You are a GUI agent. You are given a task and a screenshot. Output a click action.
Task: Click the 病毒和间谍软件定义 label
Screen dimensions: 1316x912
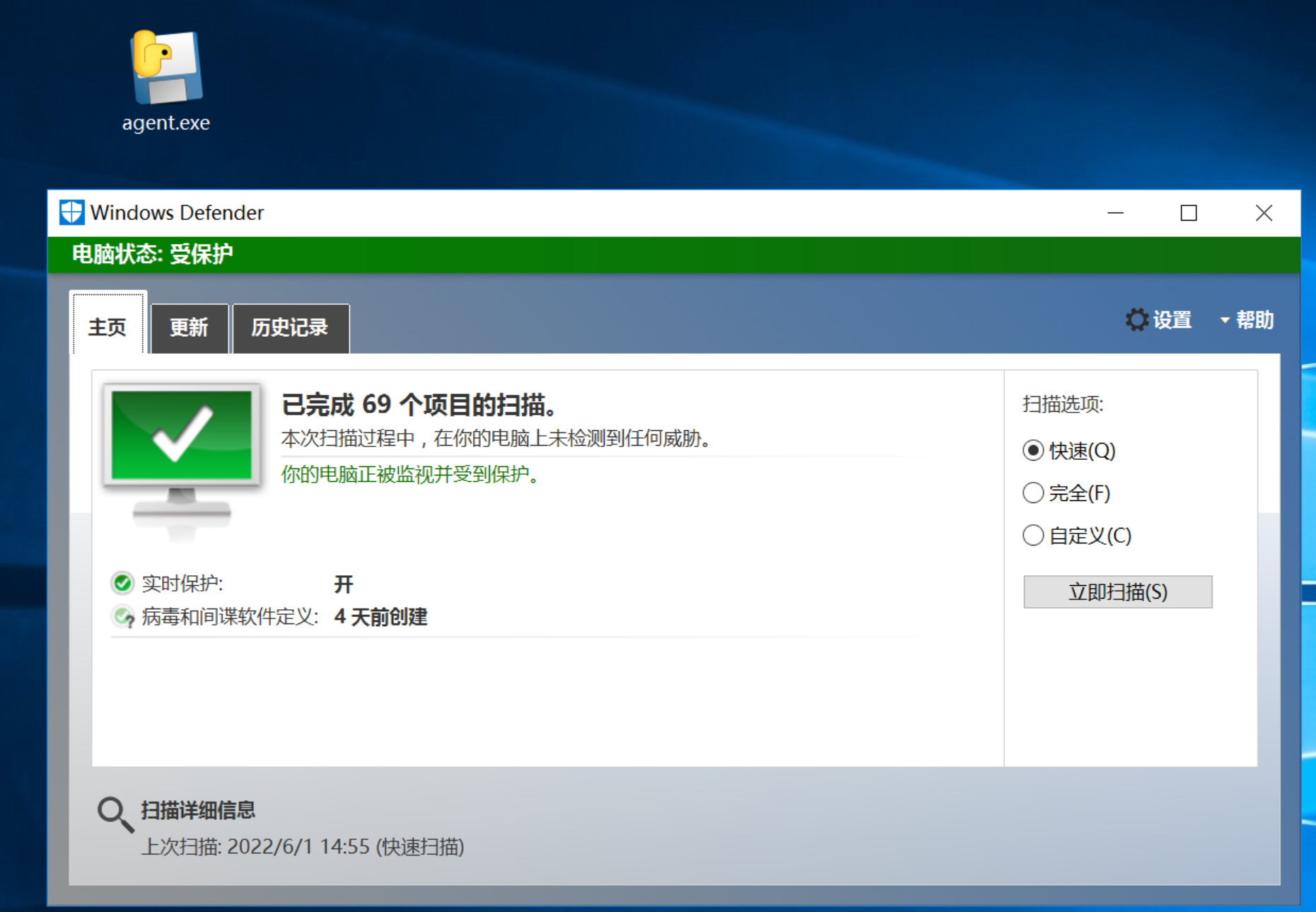click(230, 617)
